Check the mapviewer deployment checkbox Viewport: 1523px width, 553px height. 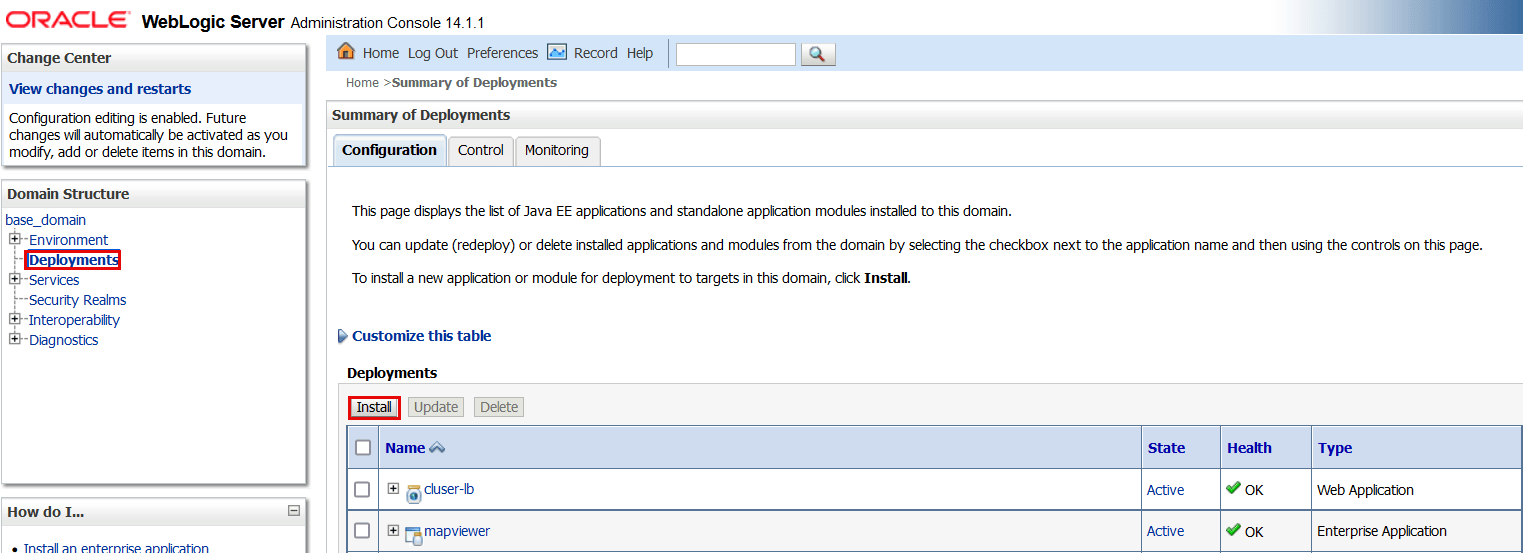363,530
